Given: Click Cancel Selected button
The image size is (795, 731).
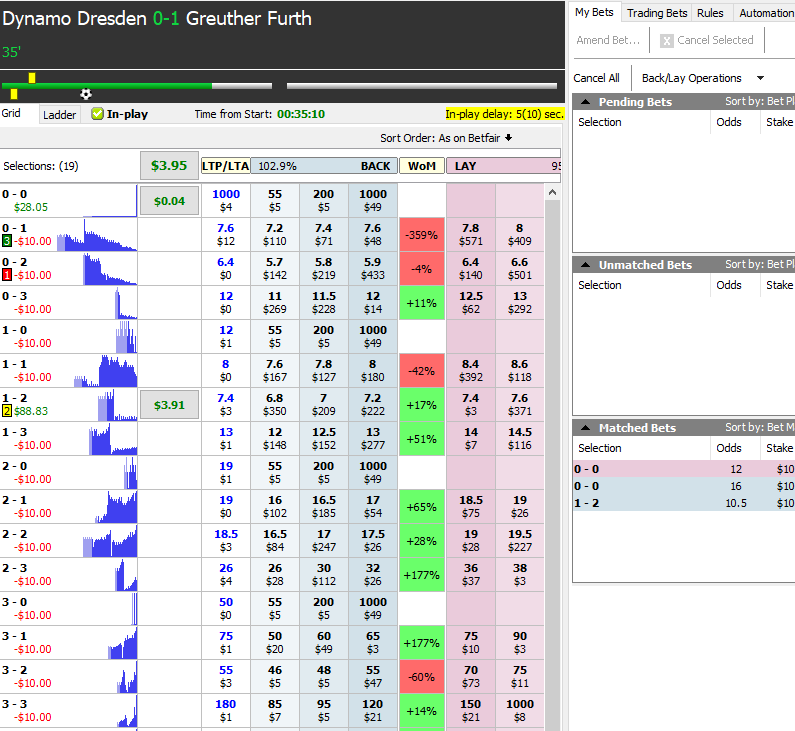Looking at the screenshot, I should pos(707,40).
